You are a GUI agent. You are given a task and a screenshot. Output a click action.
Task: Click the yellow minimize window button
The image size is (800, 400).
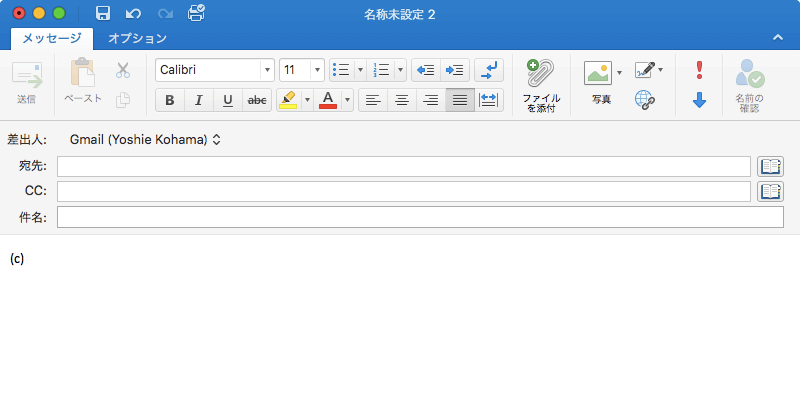(39, 13)
